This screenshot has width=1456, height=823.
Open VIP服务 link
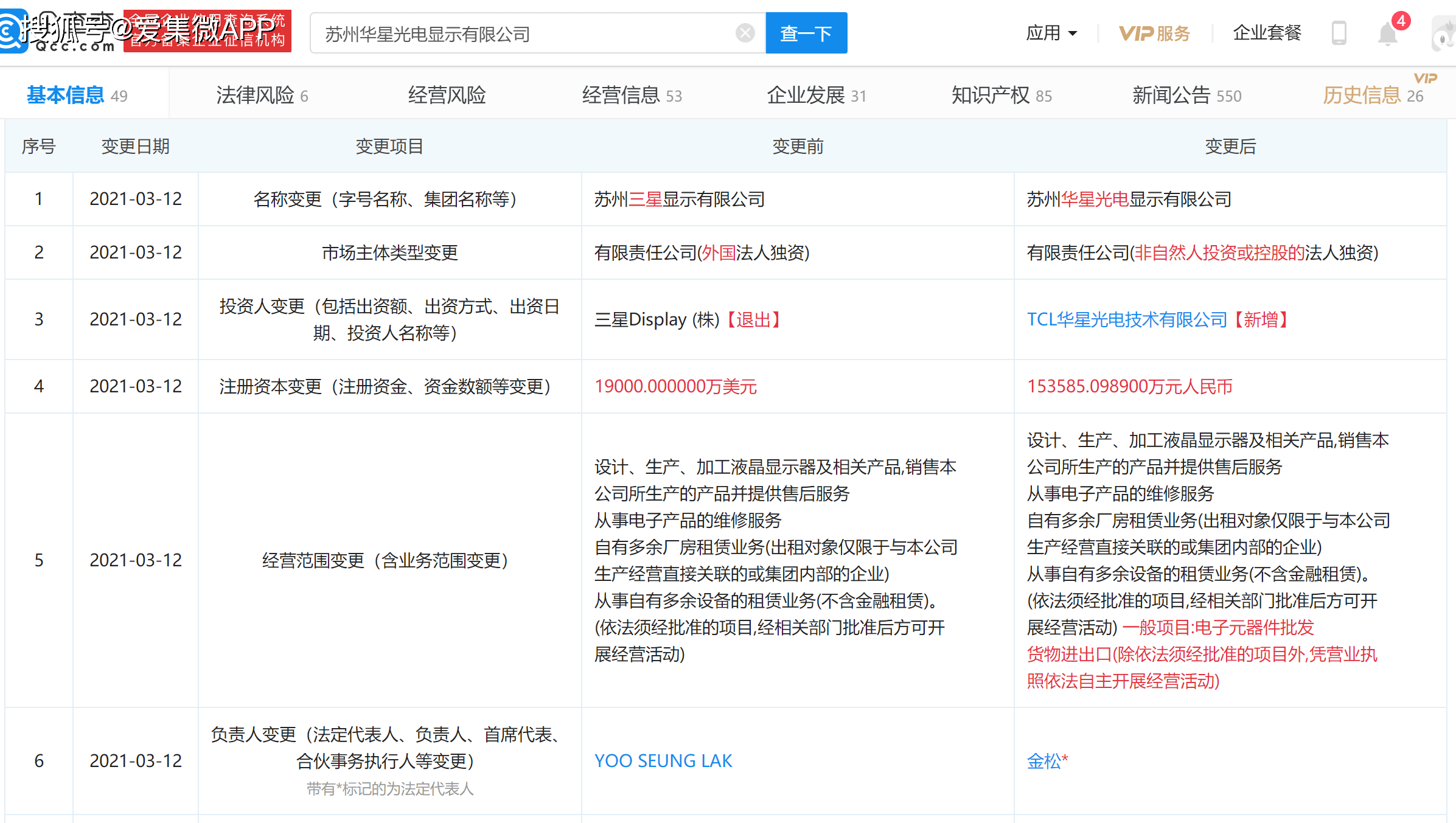pos(1154,33)
